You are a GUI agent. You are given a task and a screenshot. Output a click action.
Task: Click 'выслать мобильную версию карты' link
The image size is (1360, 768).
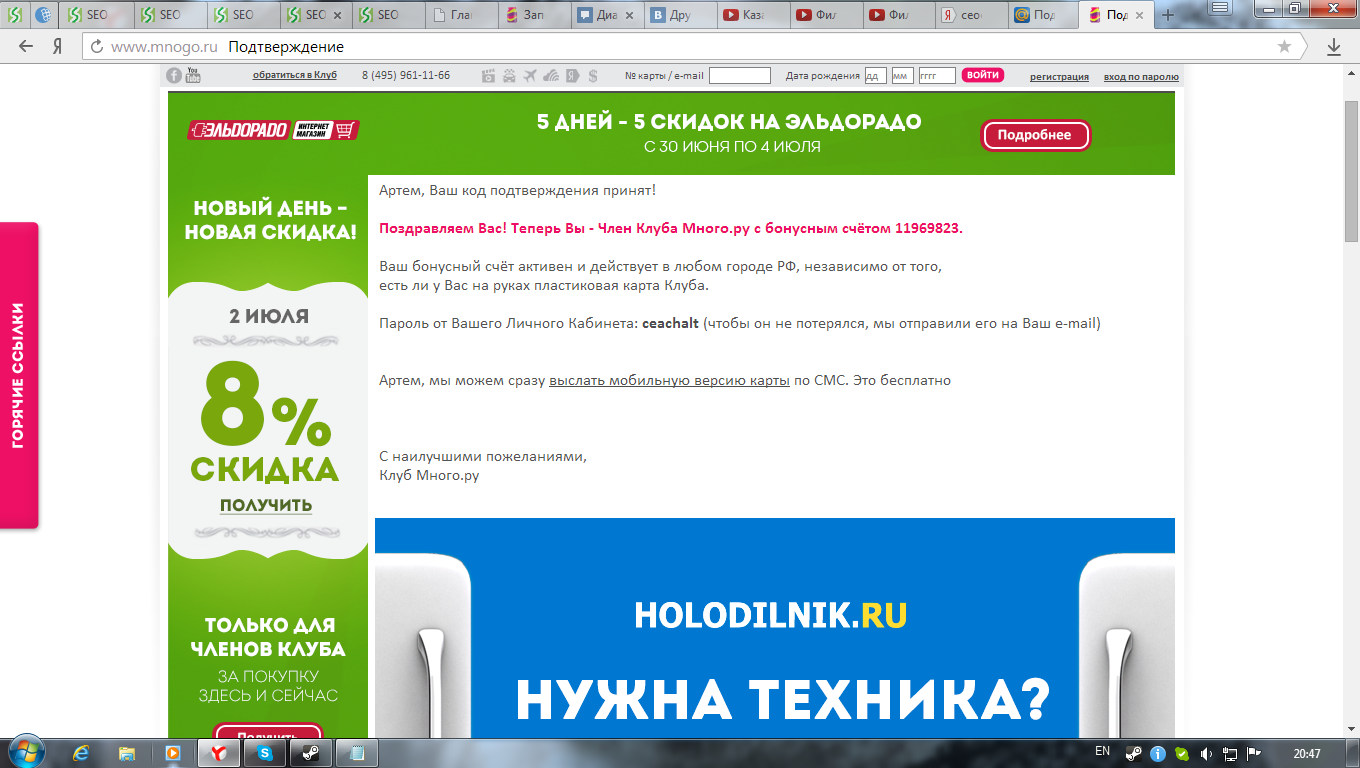(669, 380)
